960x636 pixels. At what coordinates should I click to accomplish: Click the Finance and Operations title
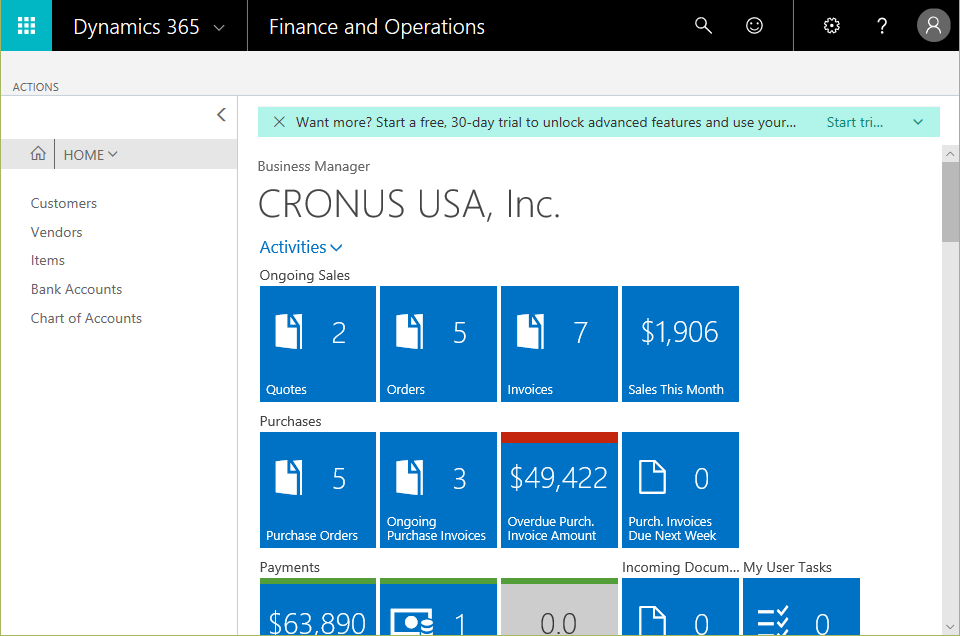(x=377, y=27)
